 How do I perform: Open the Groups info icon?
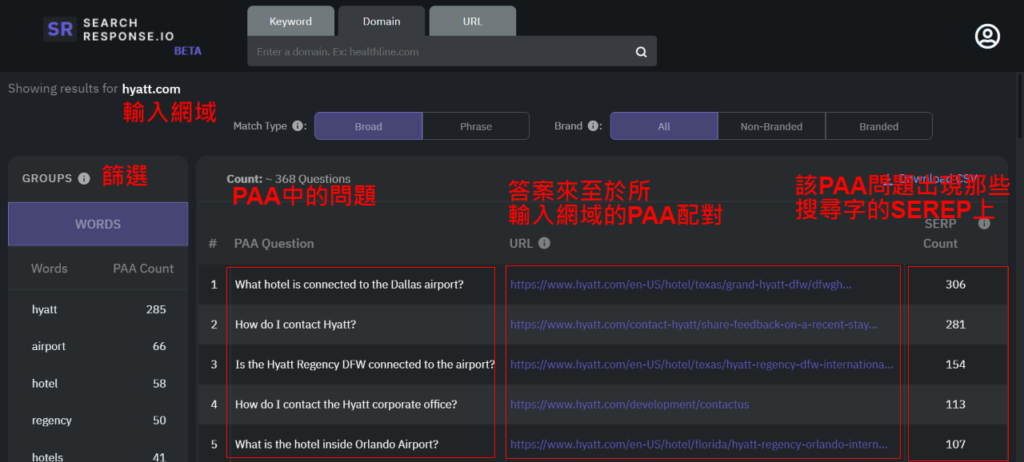click(x=84, y=178)
